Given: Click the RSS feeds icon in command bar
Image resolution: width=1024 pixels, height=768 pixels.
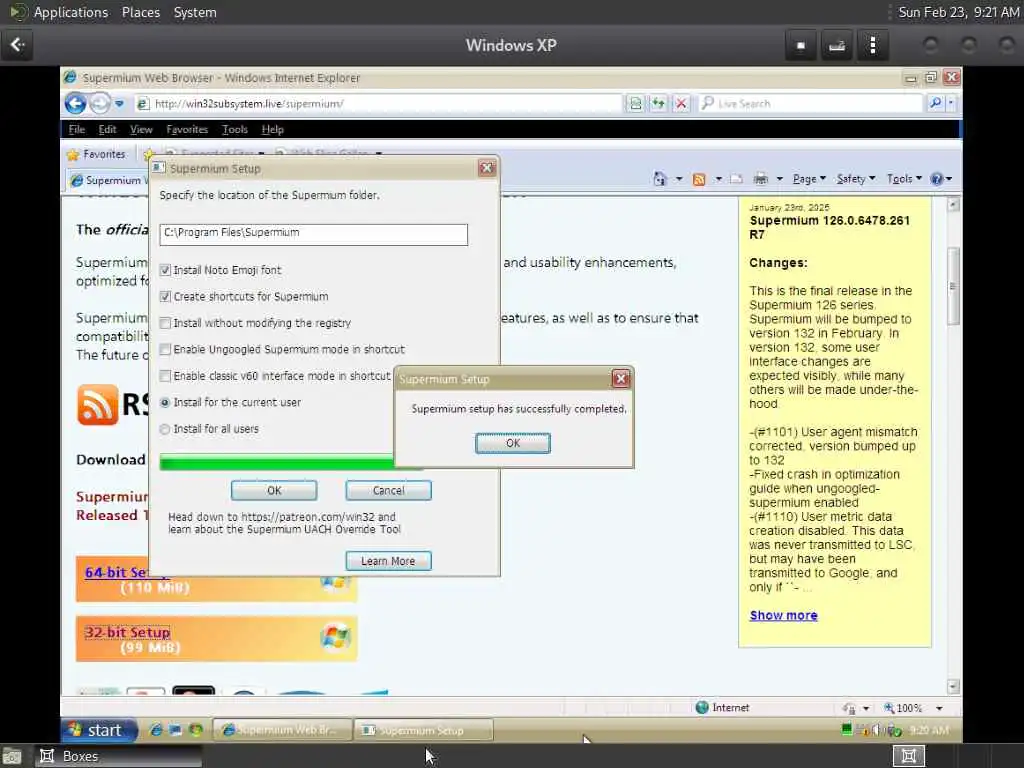Looking at the screenshot, I should 699,179.
